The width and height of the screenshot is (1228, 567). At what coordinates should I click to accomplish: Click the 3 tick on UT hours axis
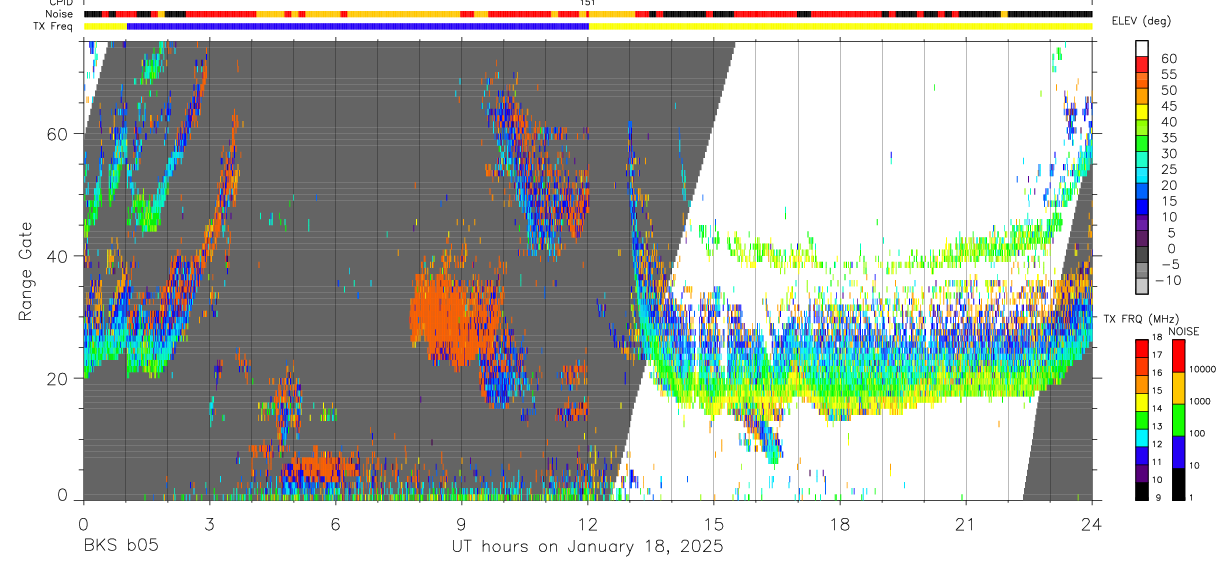click(209, 523)
